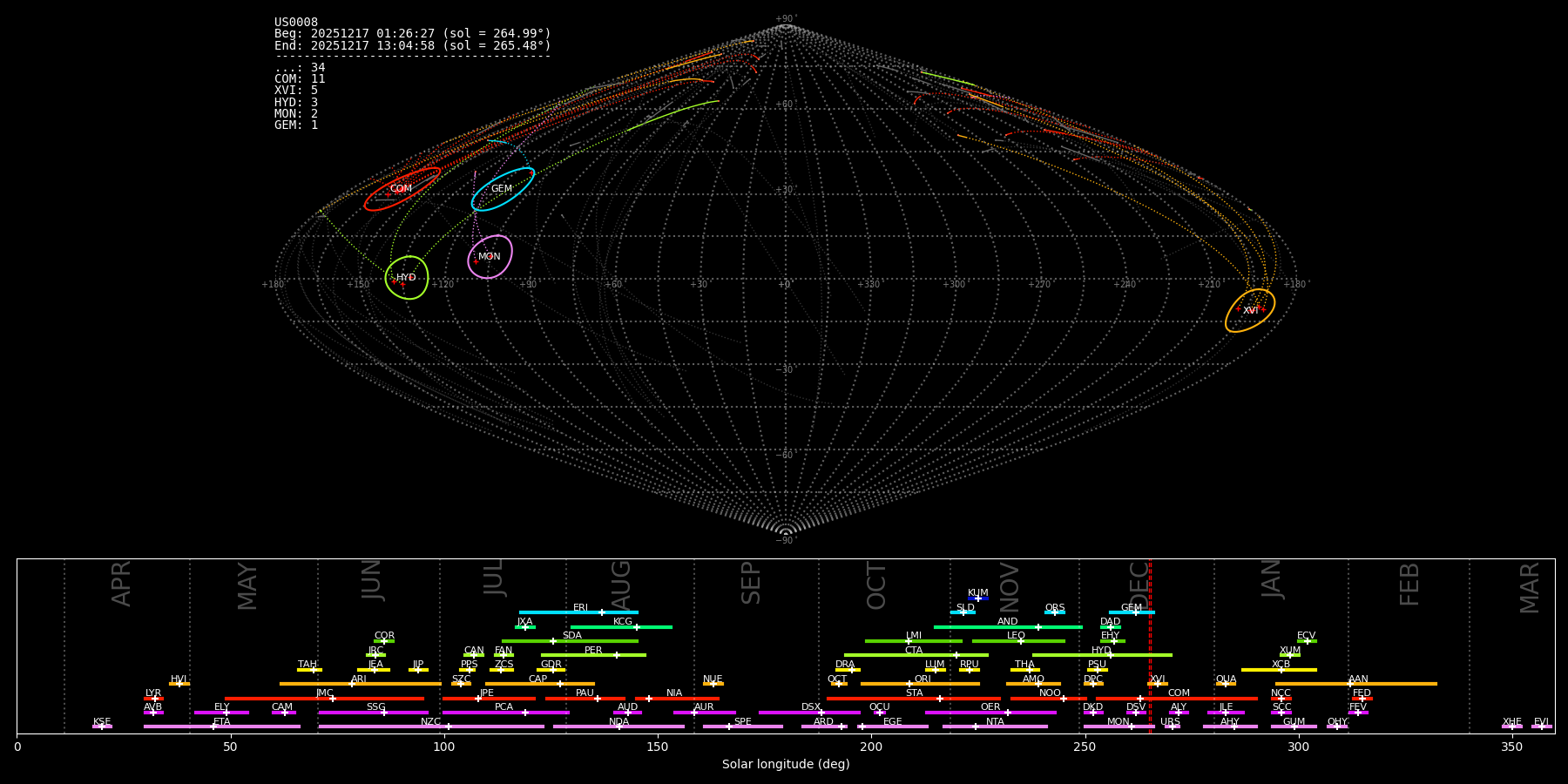Click the red NOO shower bar

point(1049,699)
